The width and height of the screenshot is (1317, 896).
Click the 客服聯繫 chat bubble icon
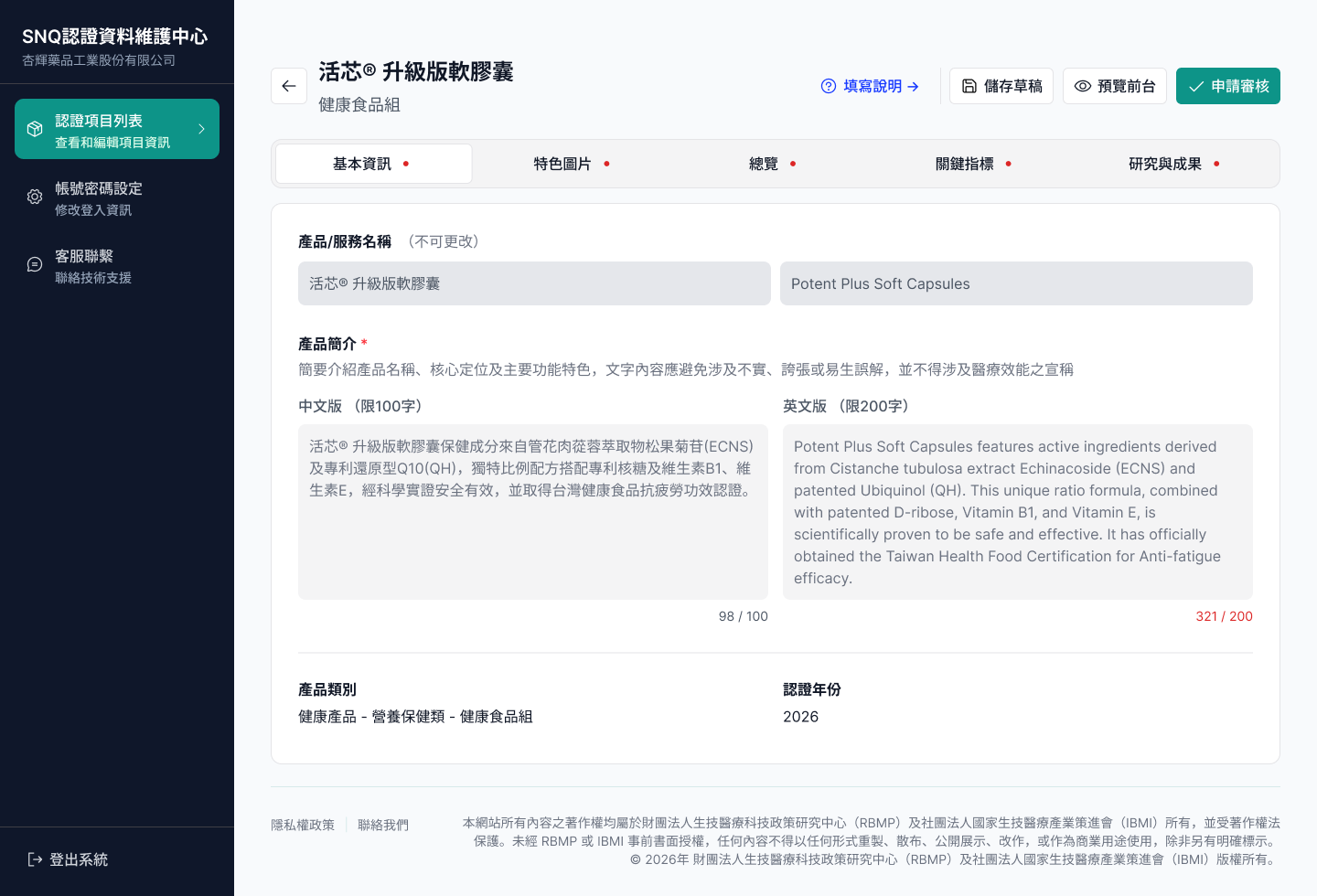pyautogui.click(x=34, y=263)
